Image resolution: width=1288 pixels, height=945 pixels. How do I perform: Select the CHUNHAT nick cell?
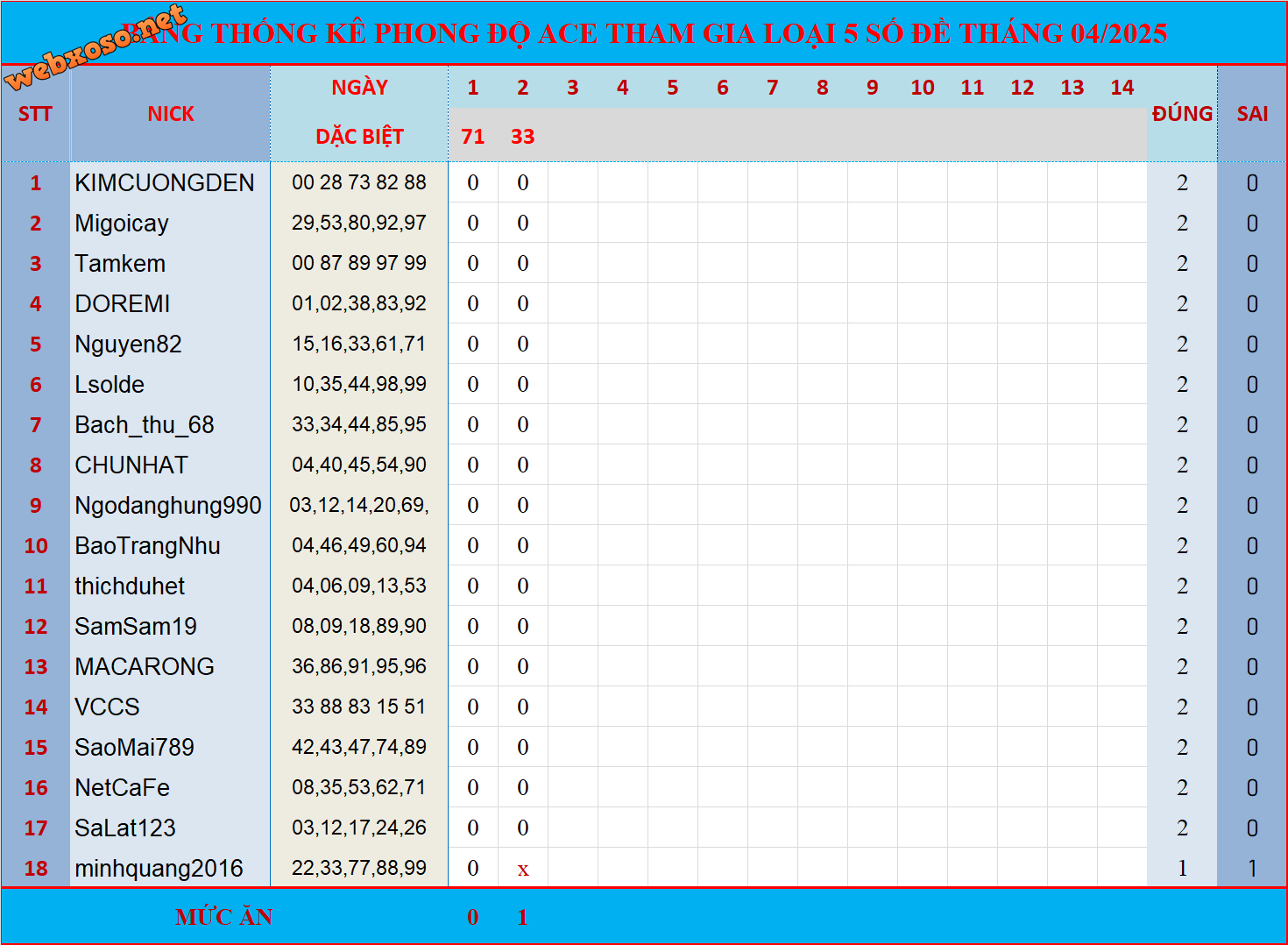[170, 465]
